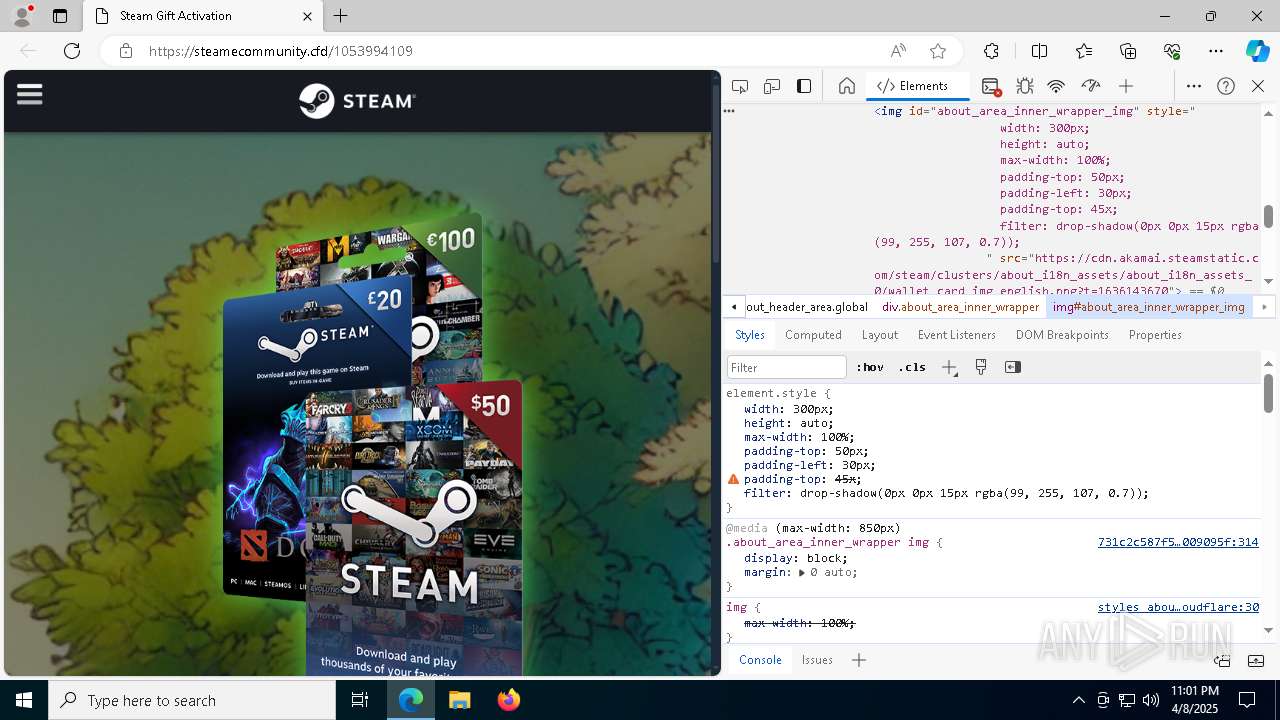The image size is (1280, 720).
Task: Open the DevTools Welcome home tab
Action: (847, 86)
